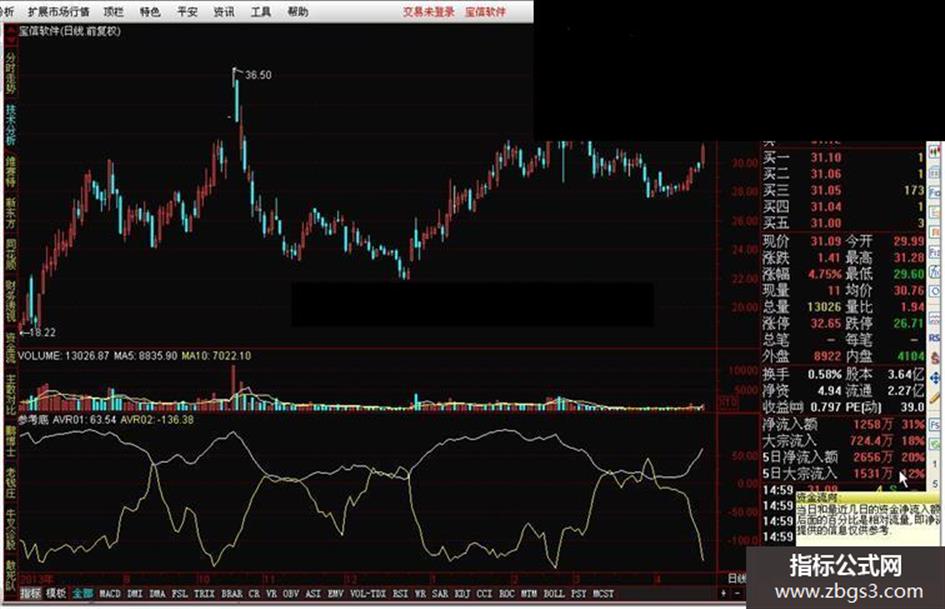Switch indicator to CR

(x=254, y=593)
